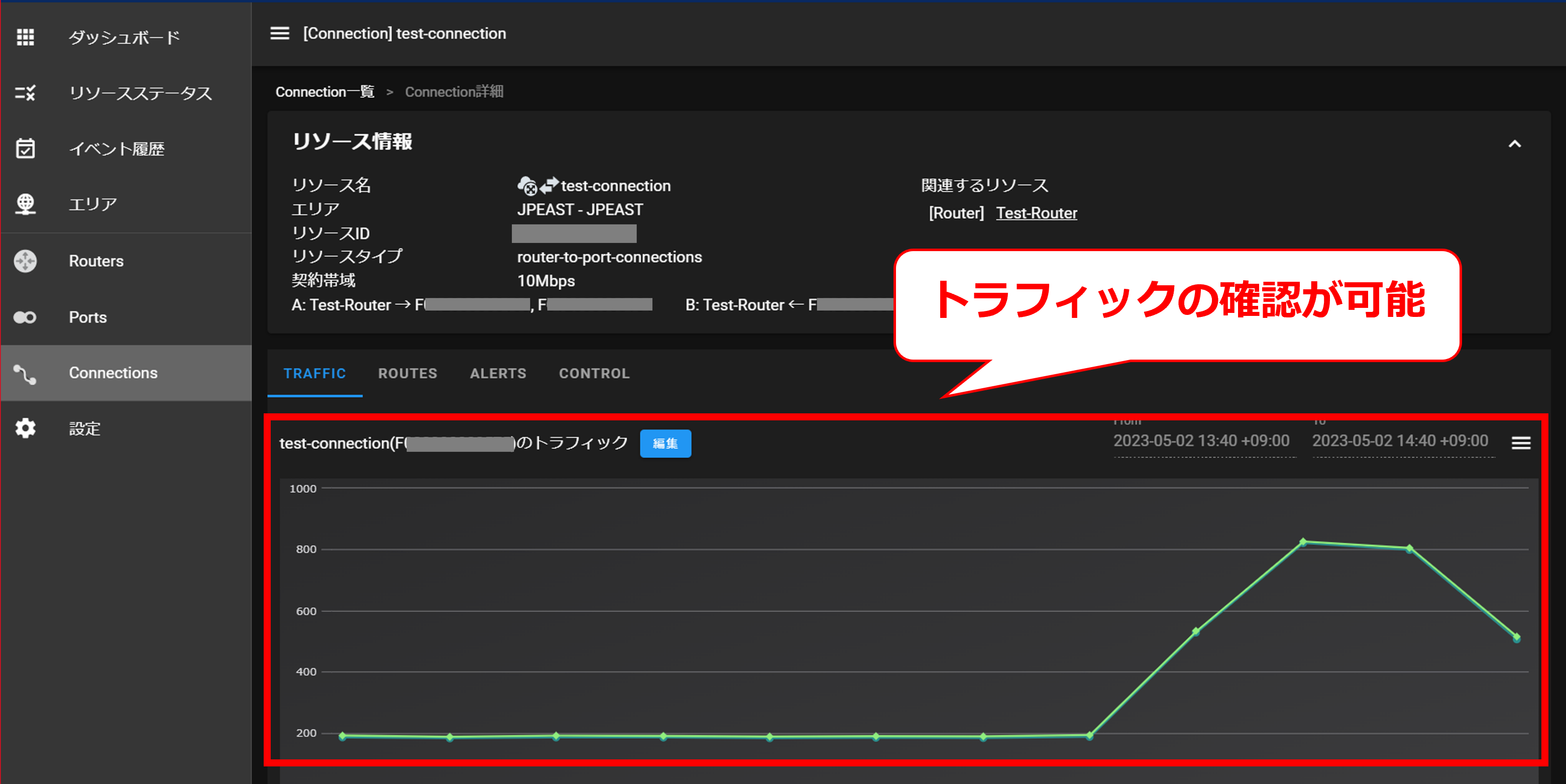Click the dashboard grid icon

click(x=25, y=37)
